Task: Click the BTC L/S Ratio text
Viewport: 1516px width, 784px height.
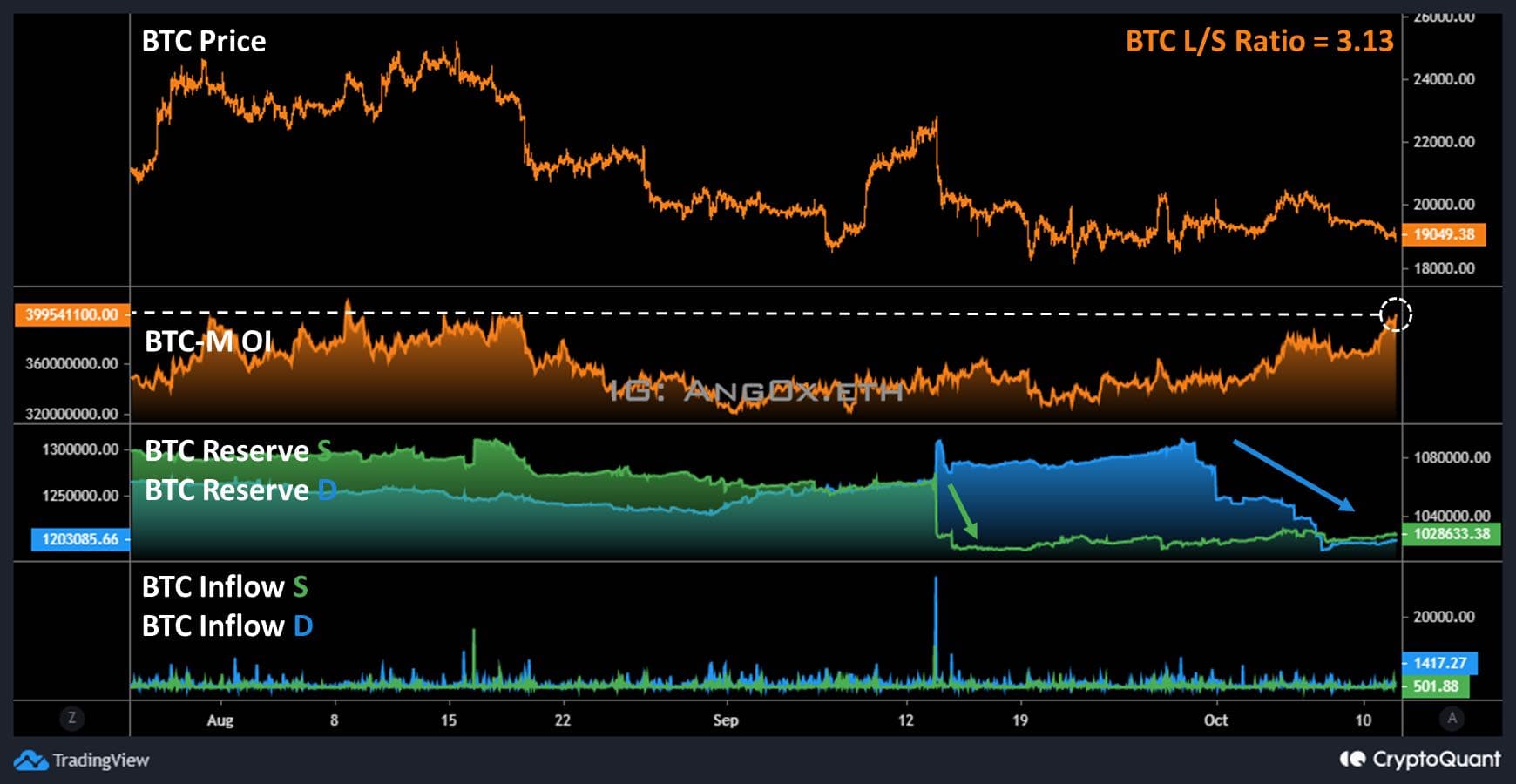Action: (x=1260, y=41)
